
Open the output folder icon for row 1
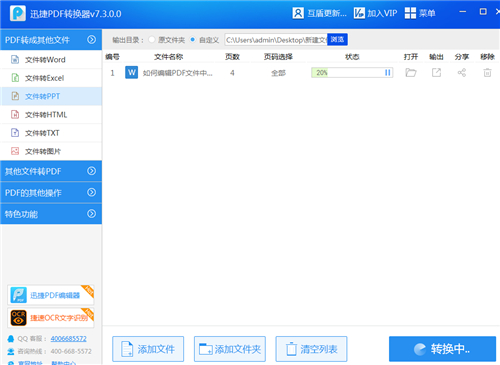411,72
